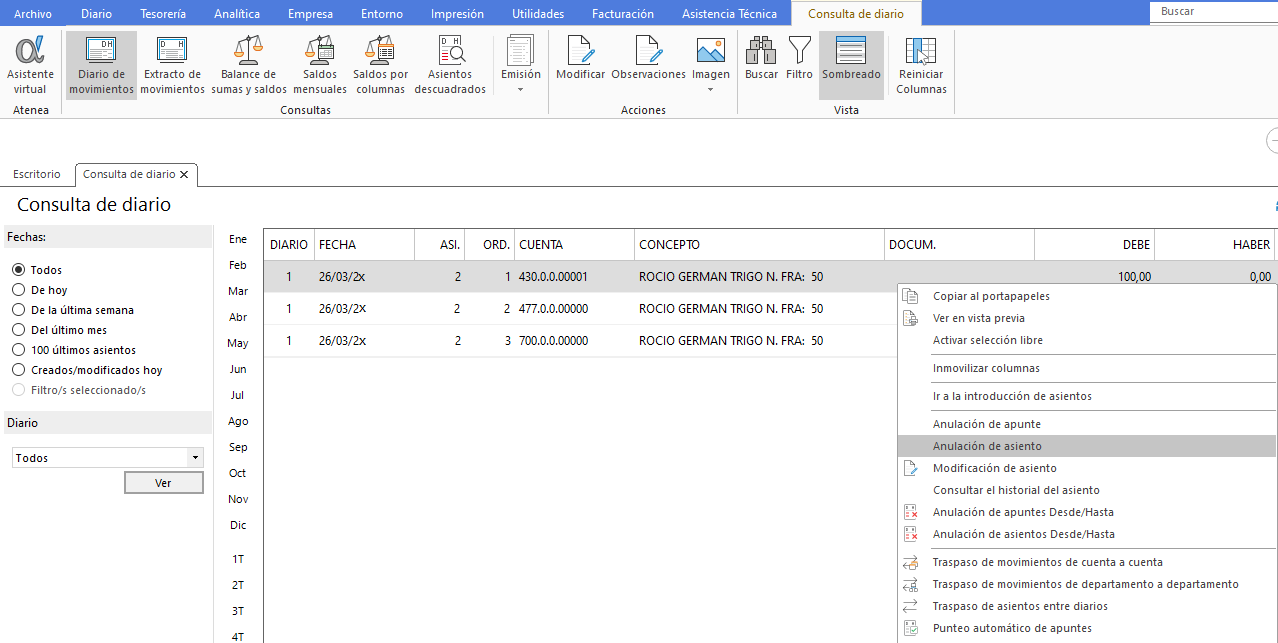Click the CUENTA column header
This screenshot has width=1278, height=643.
point(574,244)
